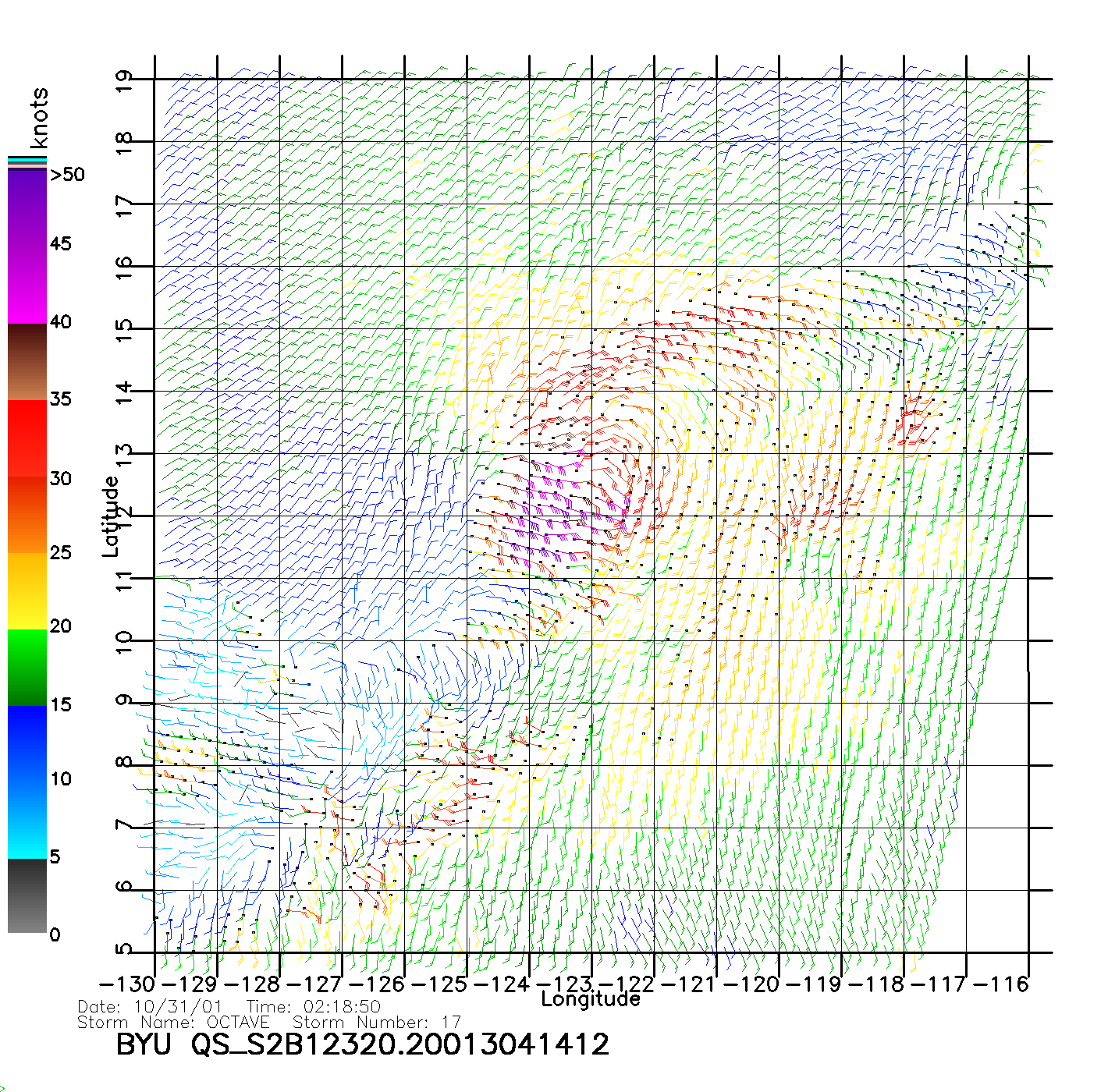1108x1092 pixels.
Task: Select the Longitude axis title
Action: pyautogui.click(x=591, y=999)
